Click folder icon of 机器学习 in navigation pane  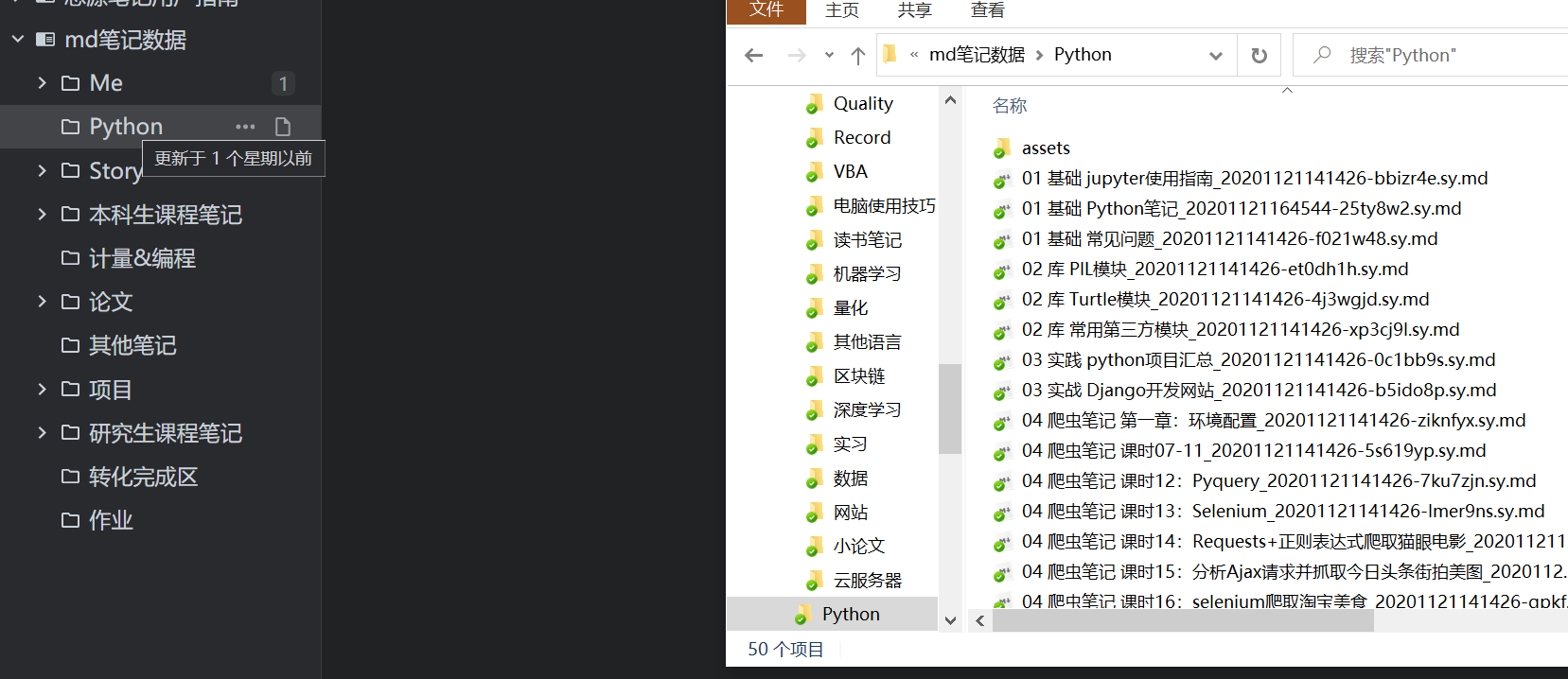coord(814,274)
